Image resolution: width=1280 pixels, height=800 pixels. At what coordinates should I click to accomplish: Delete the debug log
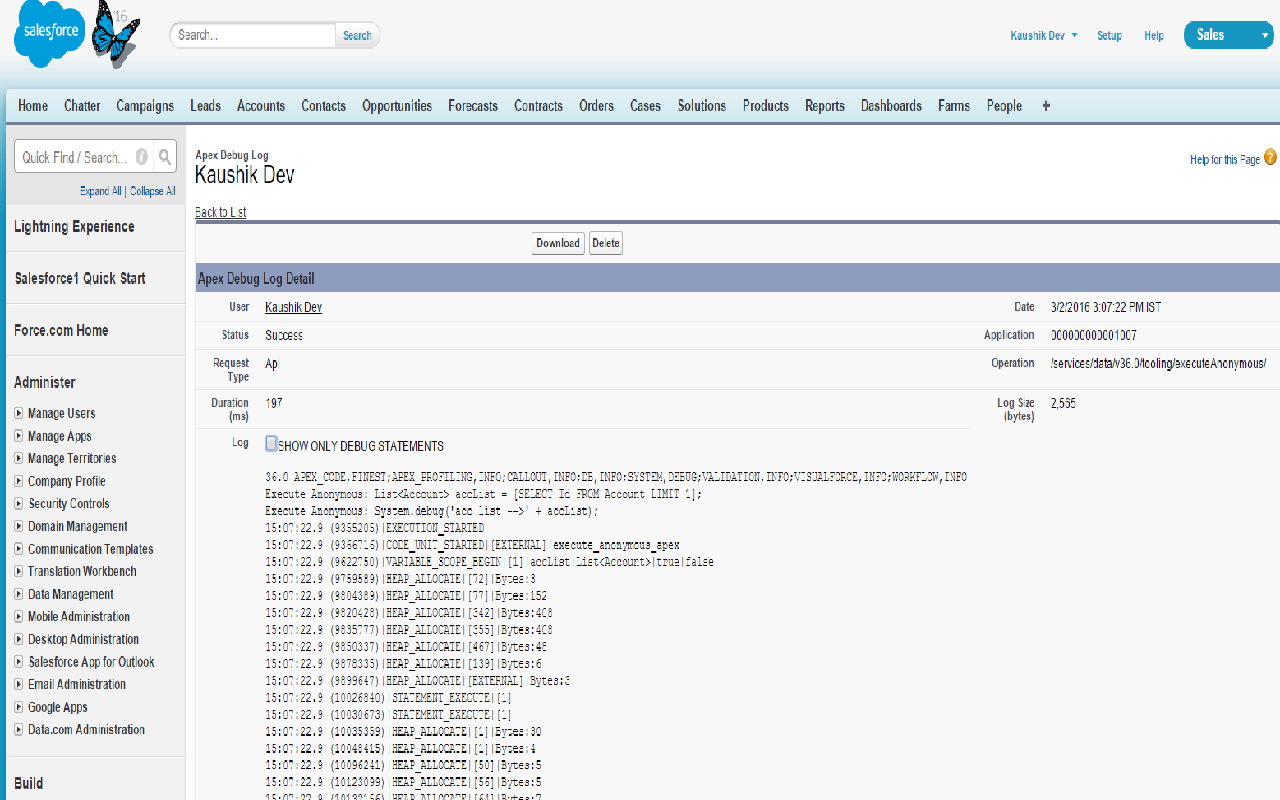pyautogui.click(x=606, y=243)
